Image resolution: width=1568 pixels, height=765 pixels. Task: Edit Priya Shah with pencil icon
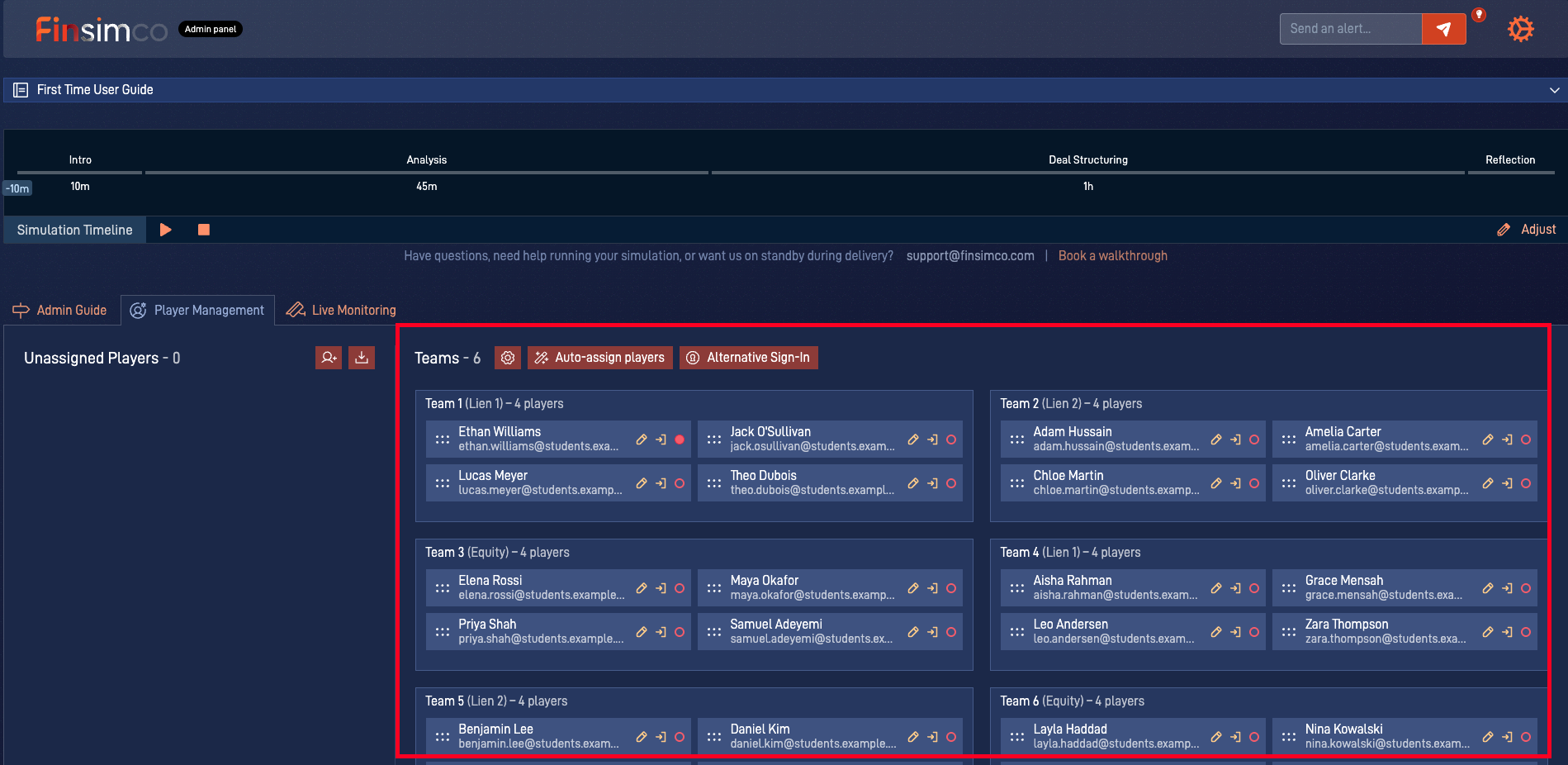point(642,632)
